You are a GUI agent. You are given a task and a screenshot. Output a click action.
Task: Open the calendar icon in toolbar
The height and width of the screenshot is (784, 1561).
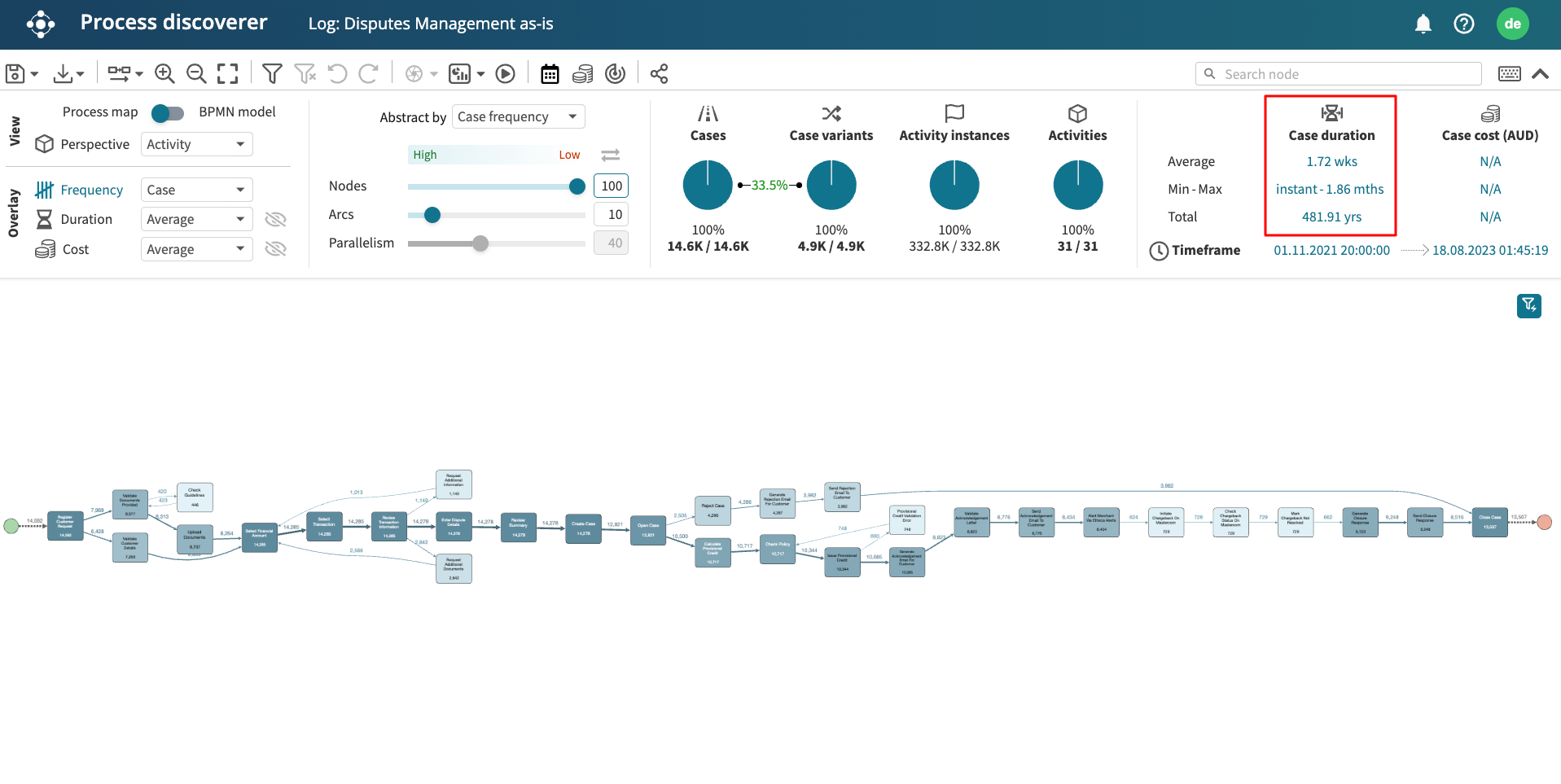coord(550,74)
